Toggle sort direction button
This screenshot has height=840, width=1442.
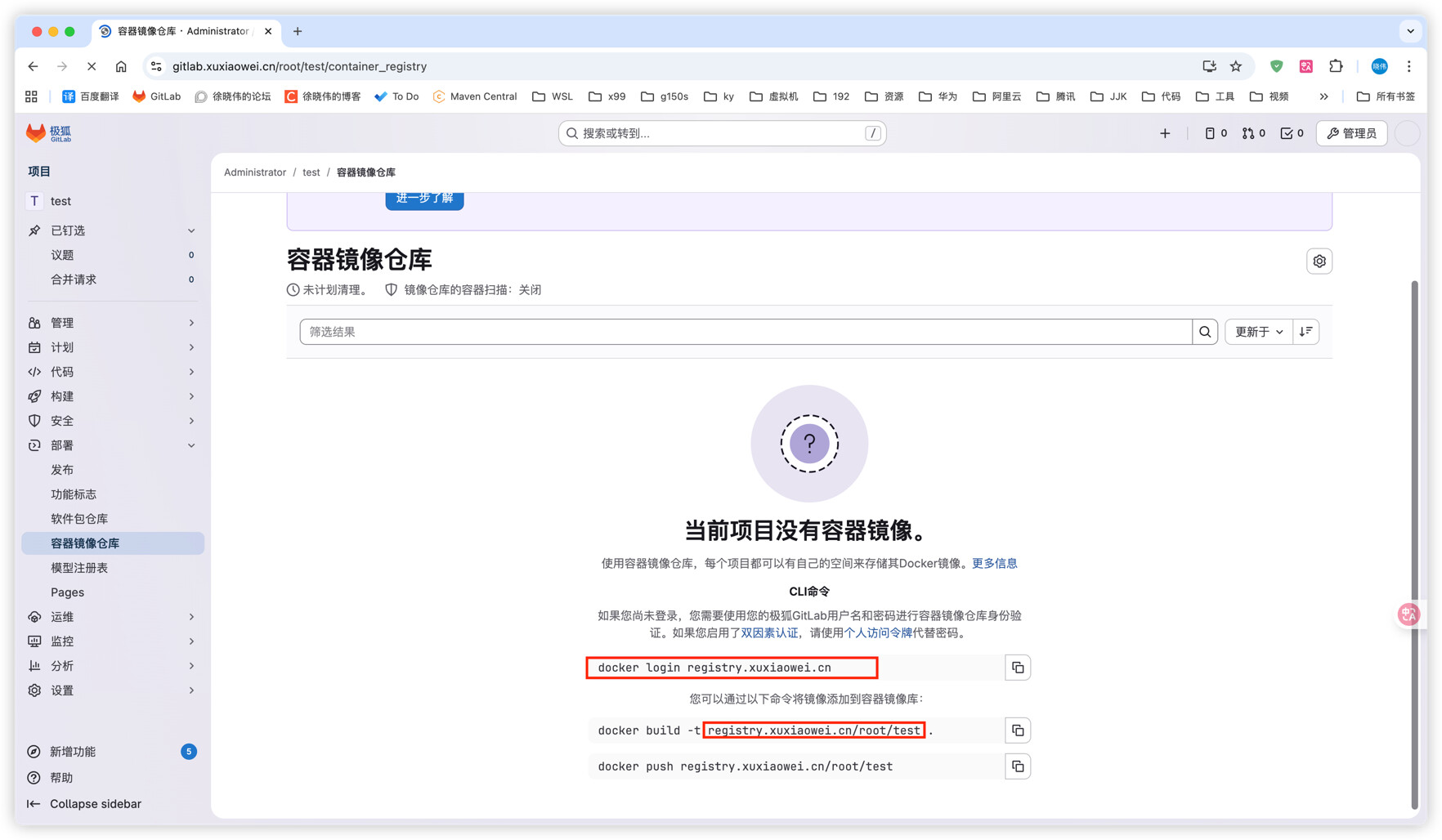click(1305, 332)
